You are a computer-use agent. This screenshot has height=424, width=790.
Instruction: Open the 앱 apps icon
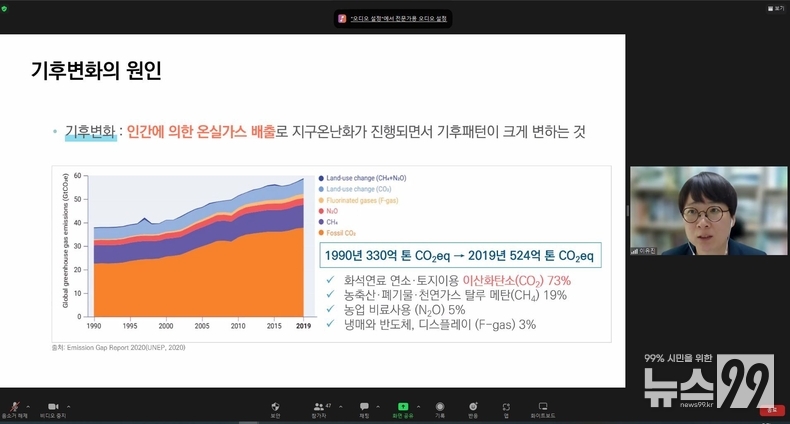pyautogui.click(x=506, y=406)
